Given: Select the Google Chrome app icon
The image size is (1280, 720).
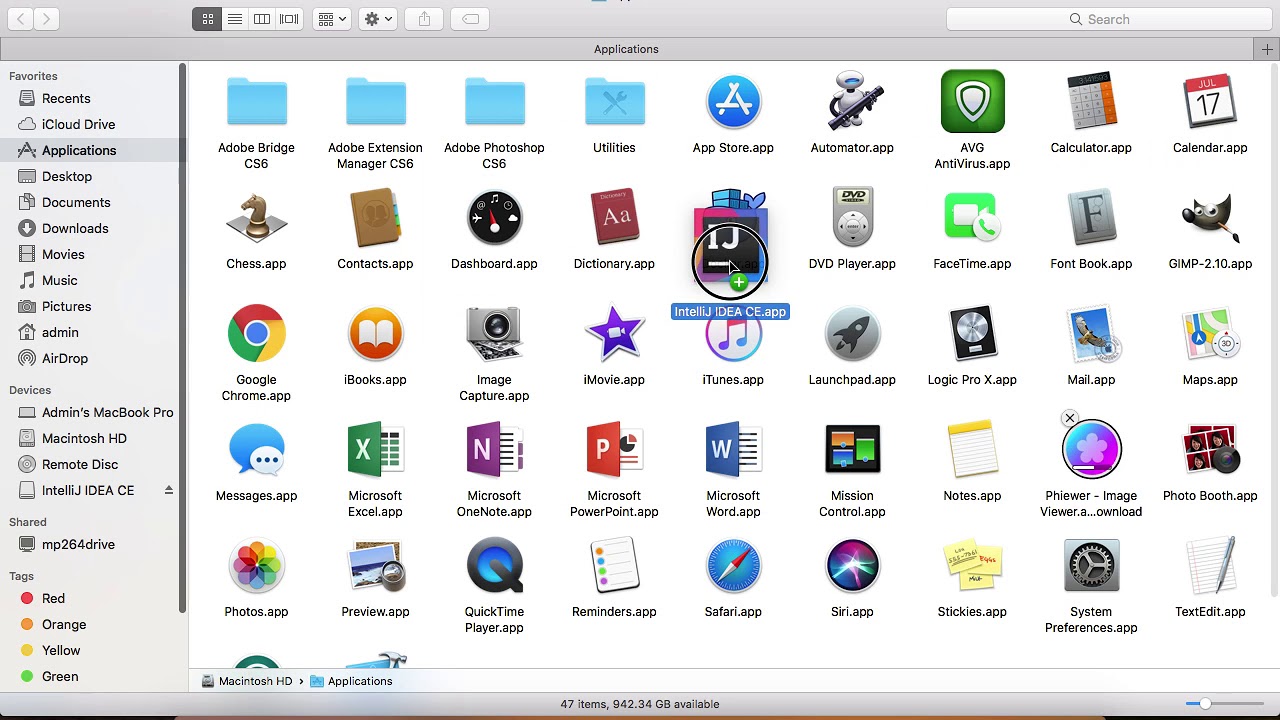Looking at the screenshot, I should tap(256, 333).
